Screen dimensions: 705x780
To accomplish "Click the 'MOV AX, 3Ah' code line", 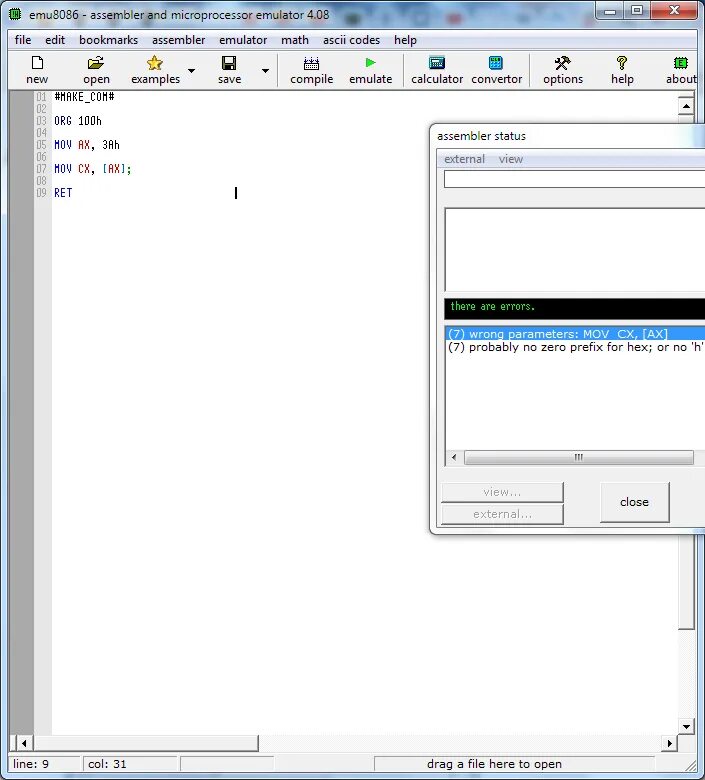I will point(87,145).
